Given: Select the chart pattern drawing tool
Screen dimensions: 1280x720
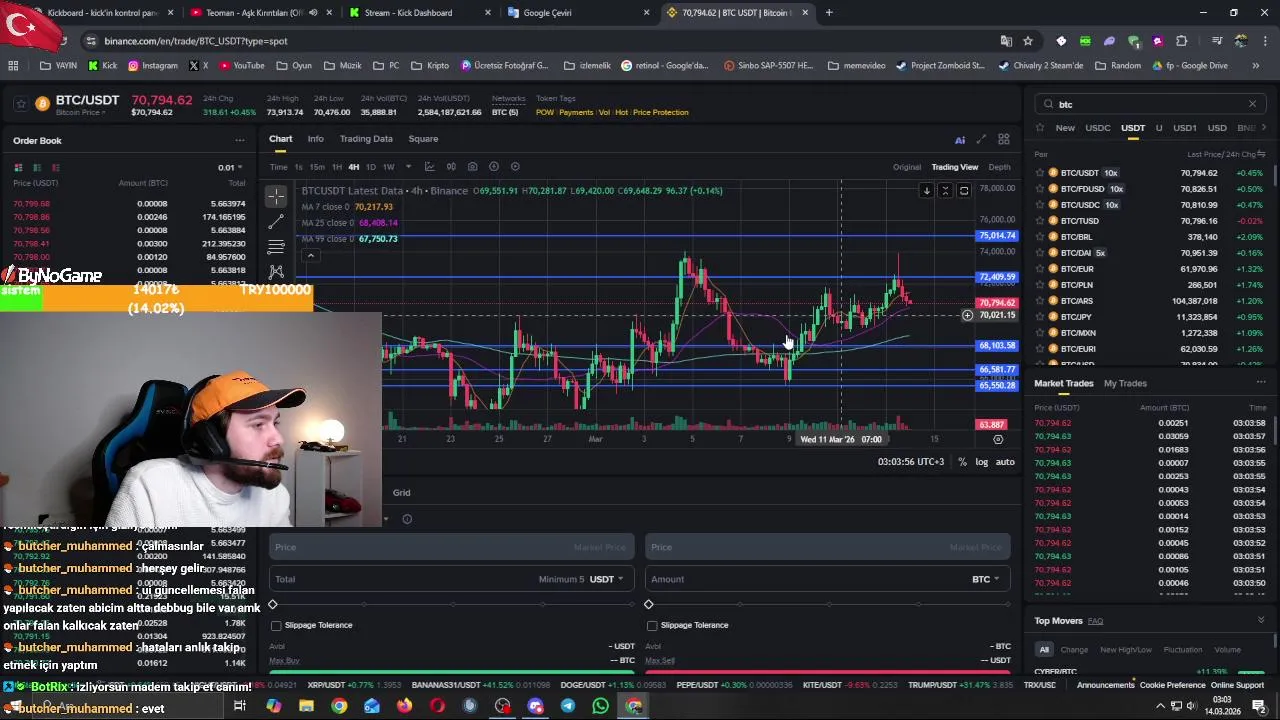Looking at the screenshot, I should coord(276,271).
